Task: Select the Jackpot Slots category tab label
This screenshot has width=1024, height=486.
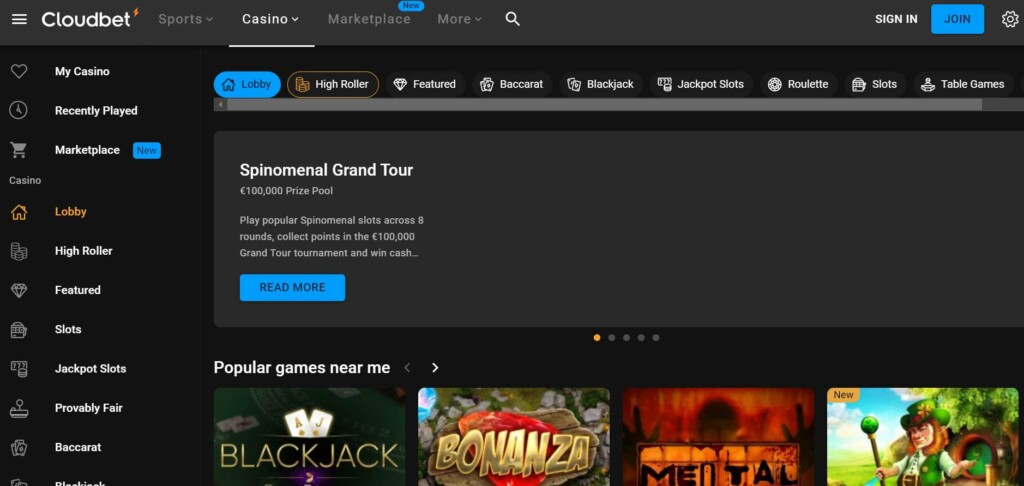Action: coord(711,84)
